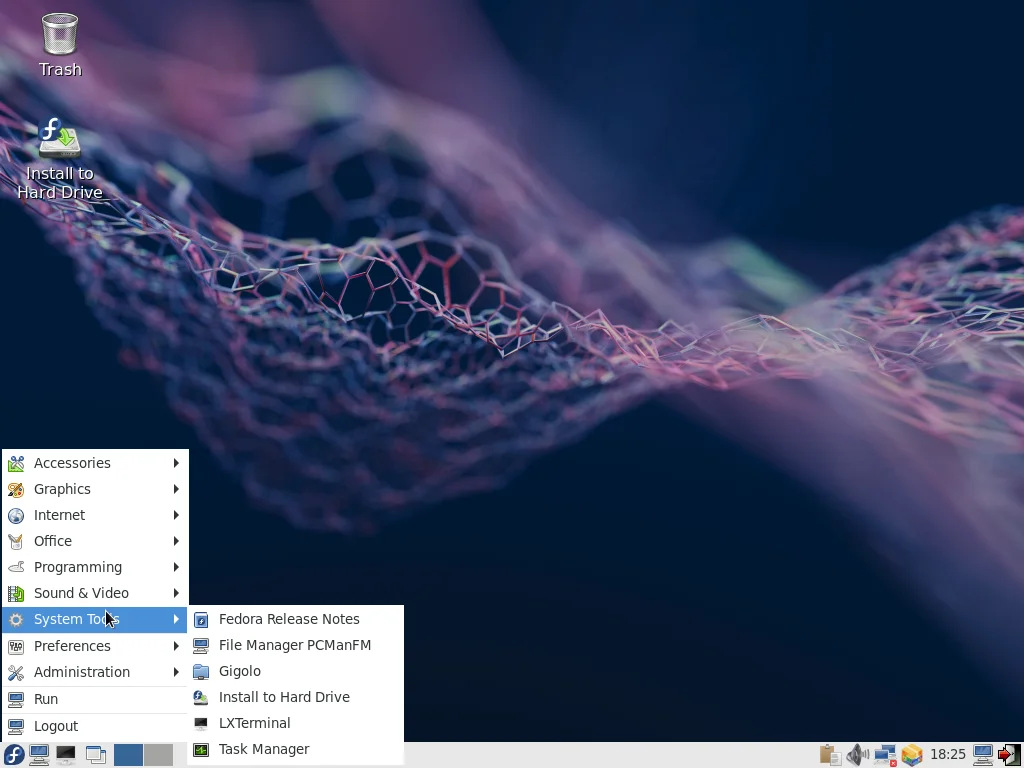Switch to the first blue workspace
Screen dimensions: 1024x768
(129, 755)
